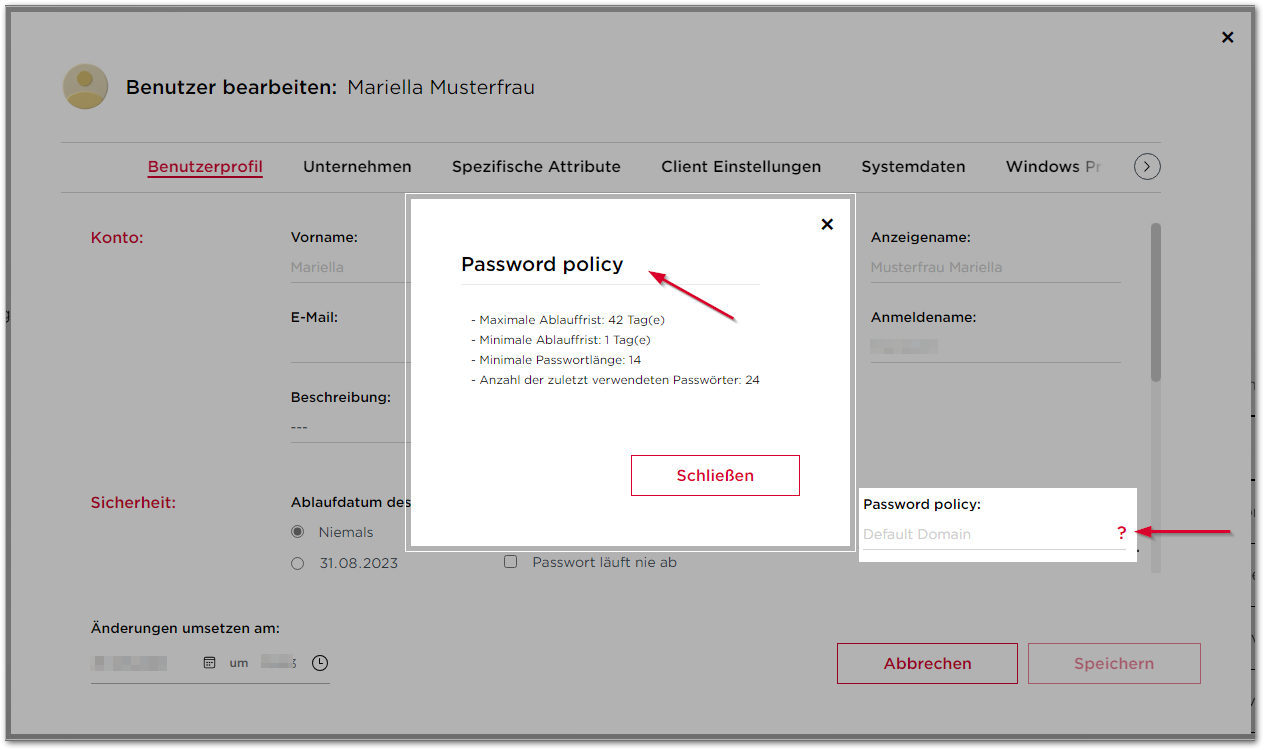Click the Minimale Ablauffrist: 1 Tag(e) line
Screen dimensions: 1264x750
(561, 340)
